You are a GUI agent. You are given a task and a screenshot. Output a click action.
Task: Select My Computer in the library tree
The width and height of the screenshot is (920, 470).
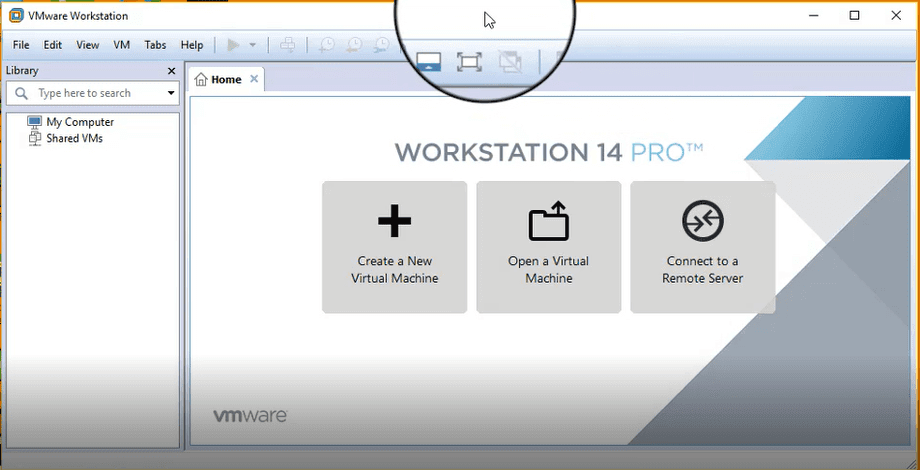79,122
